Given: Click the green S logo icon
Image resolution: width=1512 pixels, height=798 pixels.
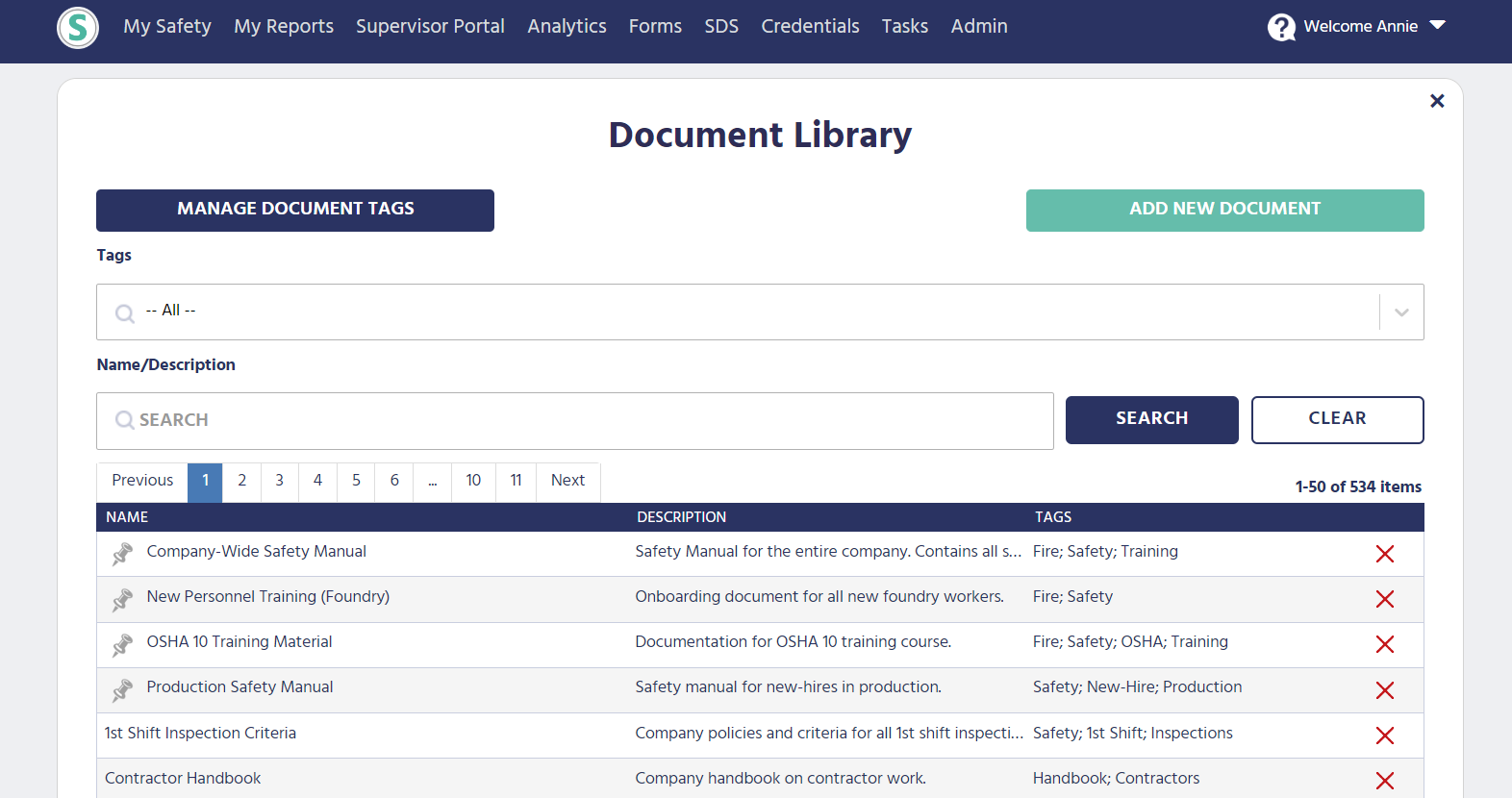Looking at the screenshot, I should (78, 27).
